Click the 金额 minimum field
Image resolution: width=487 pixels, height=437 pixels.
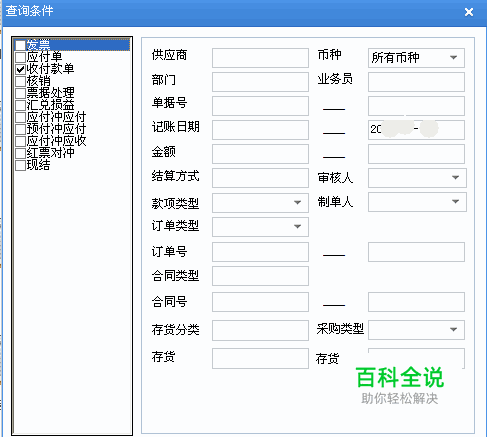[260, 154]
